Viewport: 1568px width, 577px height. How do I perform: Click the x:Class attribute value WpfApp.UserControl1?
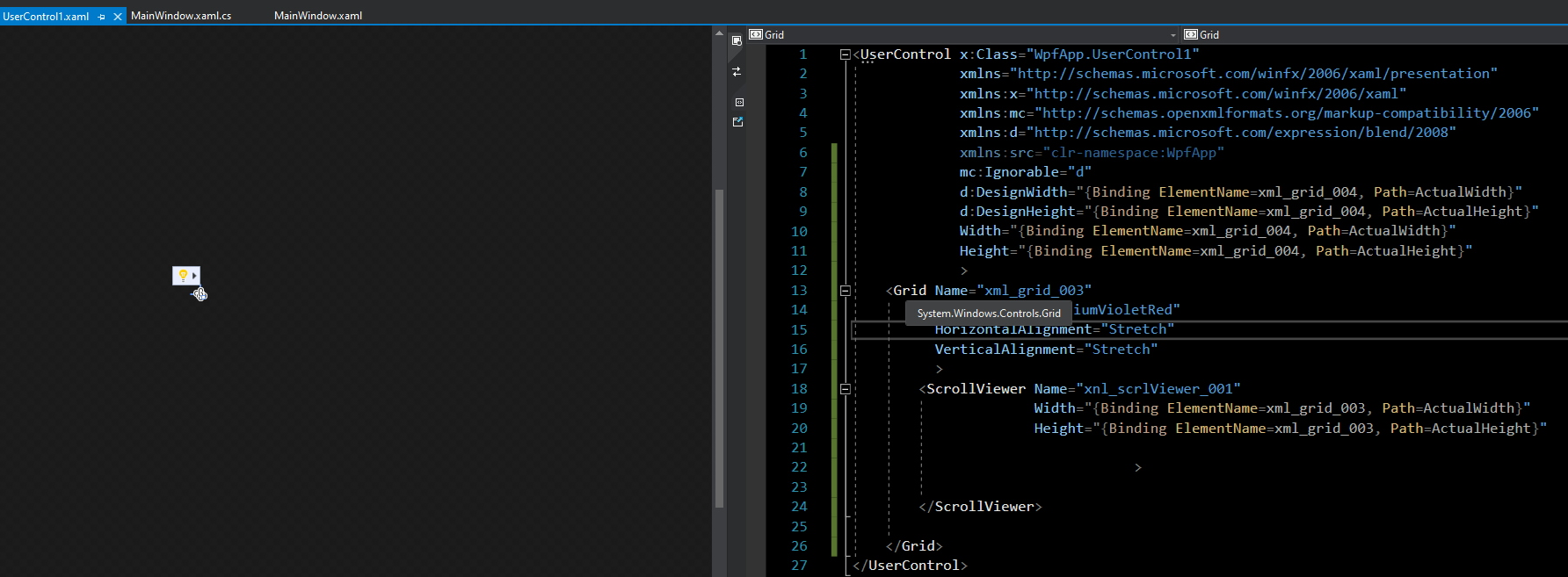(x=1112, y=54)
